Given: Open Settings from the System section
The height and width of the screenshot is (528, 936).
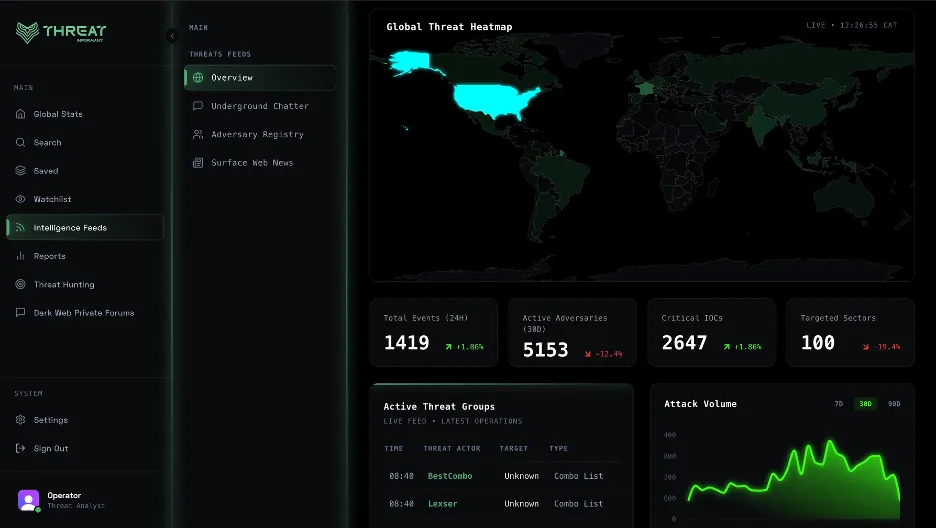Looking at the screenshot, I should [x=85, y=420].
